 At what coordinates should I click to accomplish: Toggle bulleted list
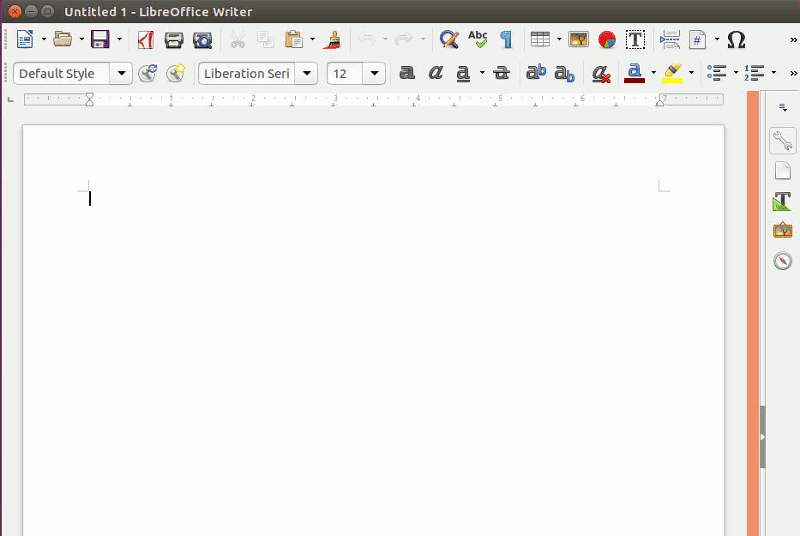(x=717, y=73)
